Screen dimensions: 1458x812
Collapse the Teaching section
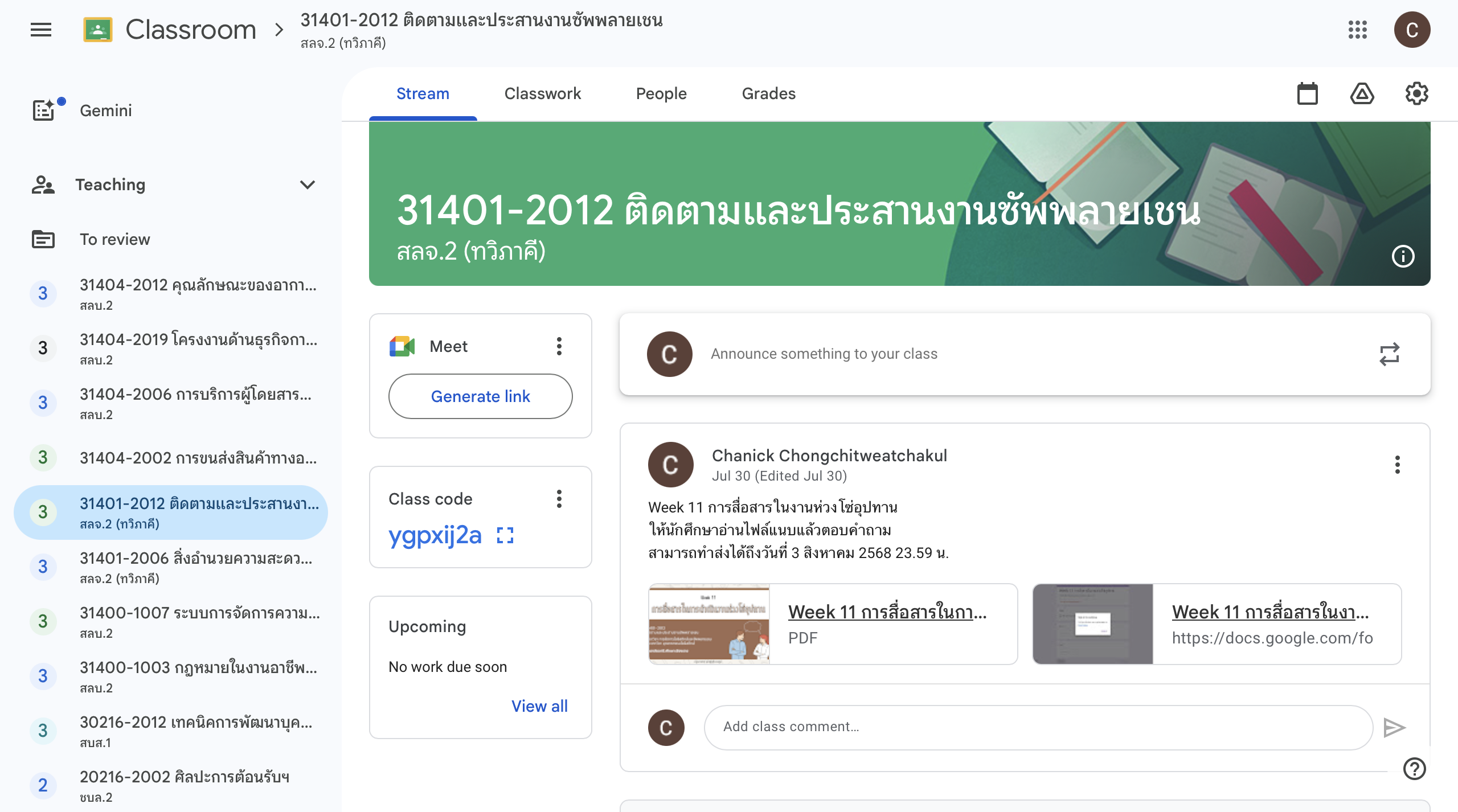[308, 184]
